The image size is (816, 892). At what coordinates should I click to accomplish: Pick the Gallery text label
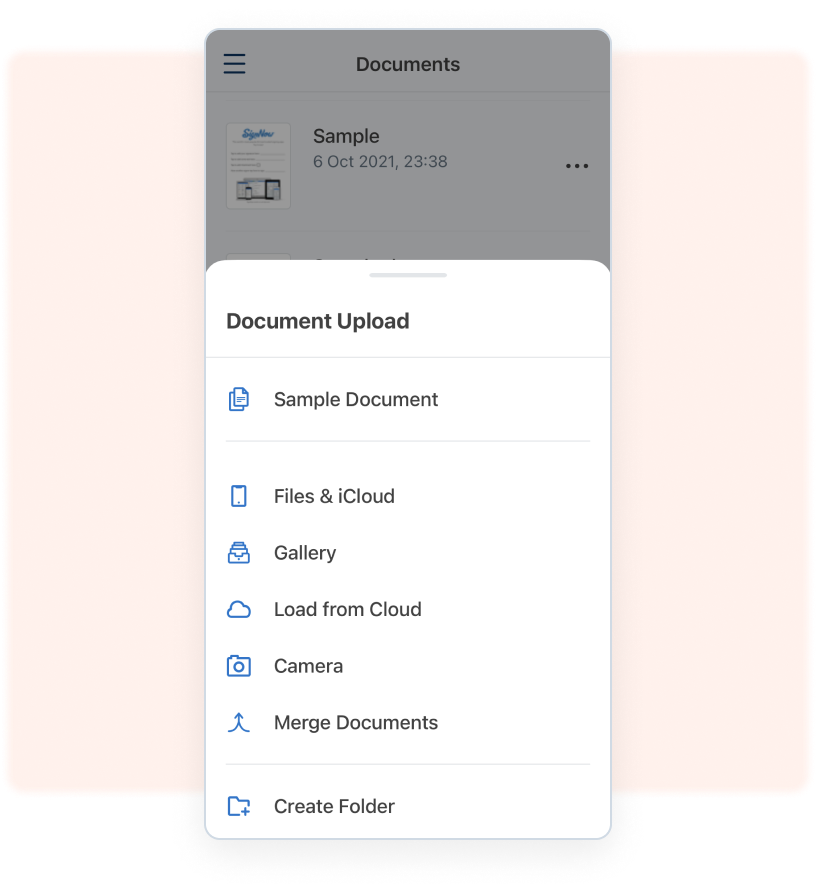305,553
